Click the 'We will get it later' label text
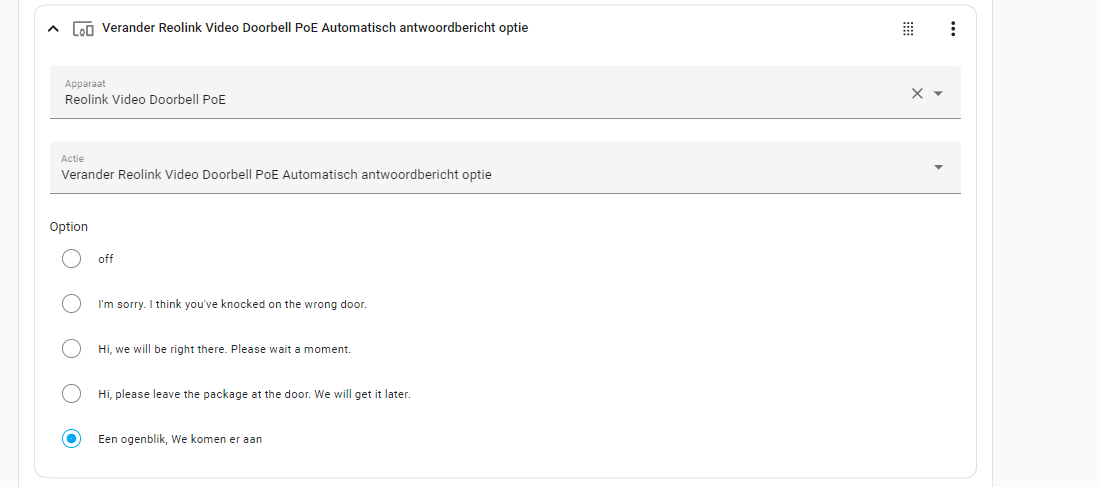The height and width of the screenshot is (487, 1100). click(x=363, y=394)
